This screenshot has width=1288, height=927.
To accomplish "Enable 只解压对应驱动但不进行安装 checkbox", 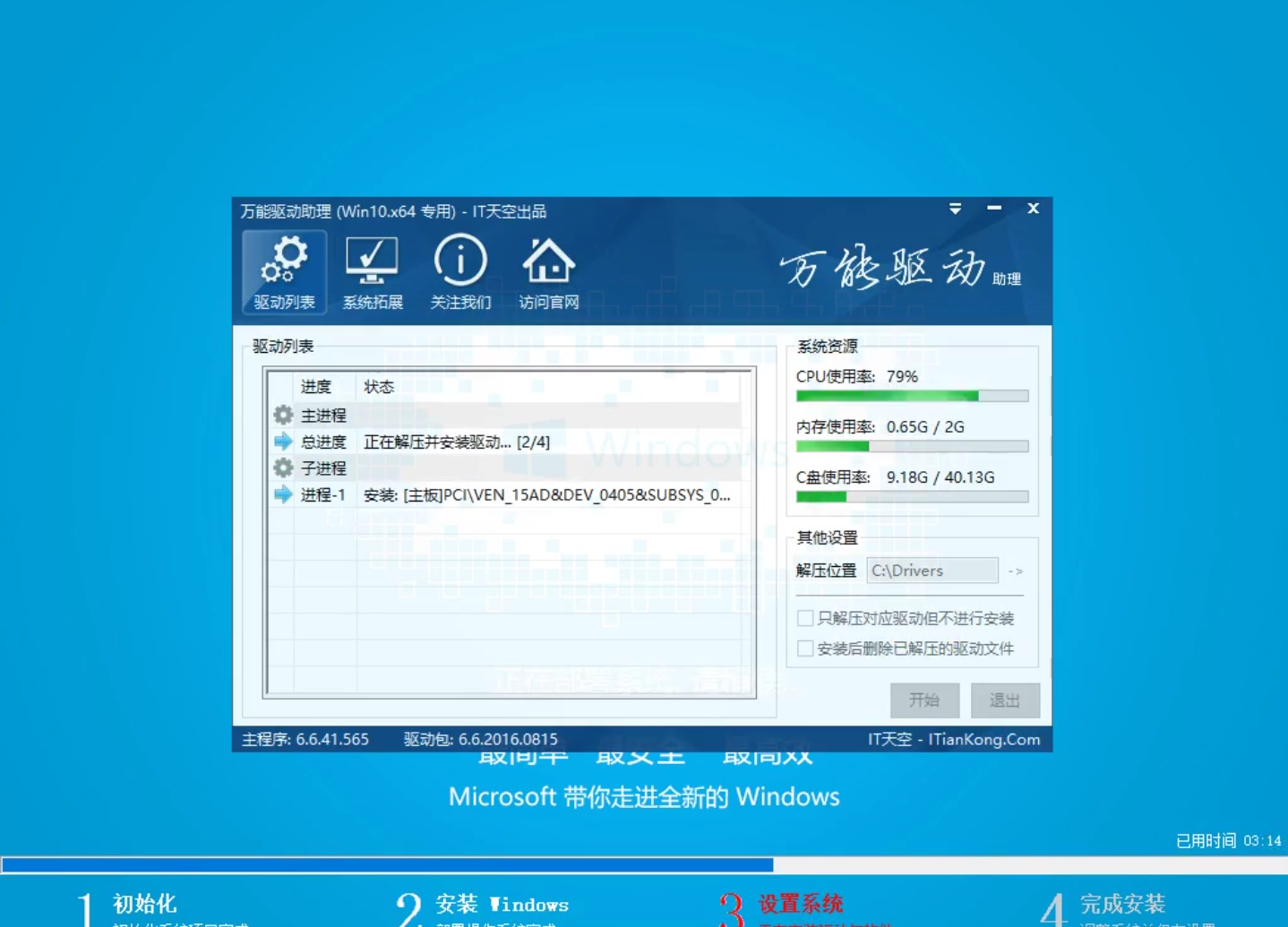I will 805,618.
